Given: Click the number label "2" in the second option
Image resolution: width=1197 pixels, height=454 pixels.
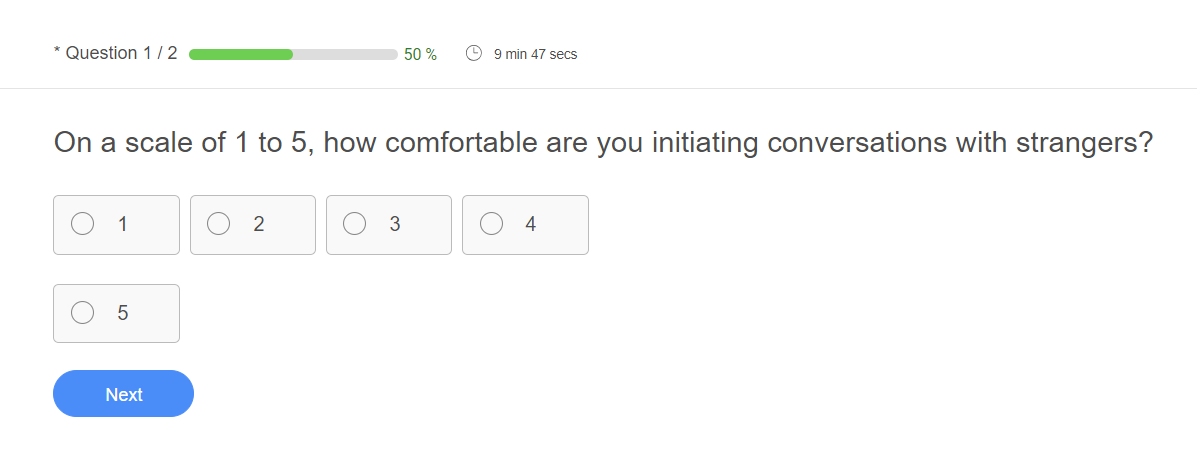Looking at the screenshot, I should [259, 225].
